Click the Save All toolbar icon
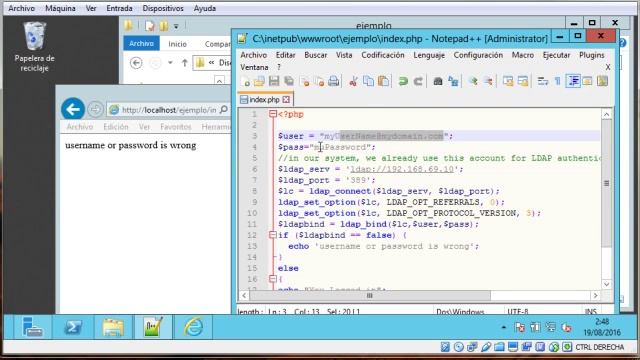Viewport: 640px width, 360px height. (289, 81)
